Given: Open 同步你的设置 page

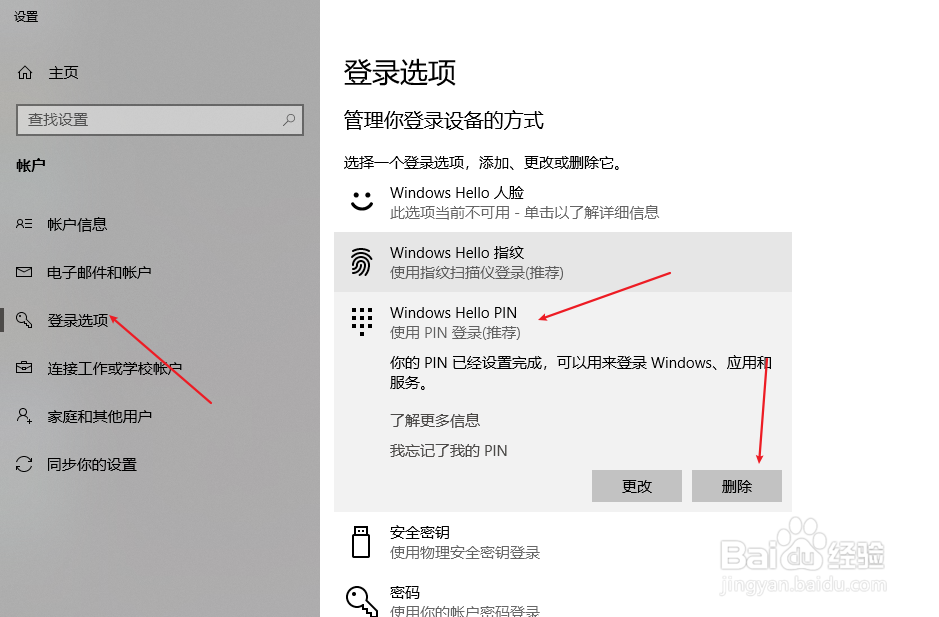Looking at the screenshot, I should coord(92,464).
